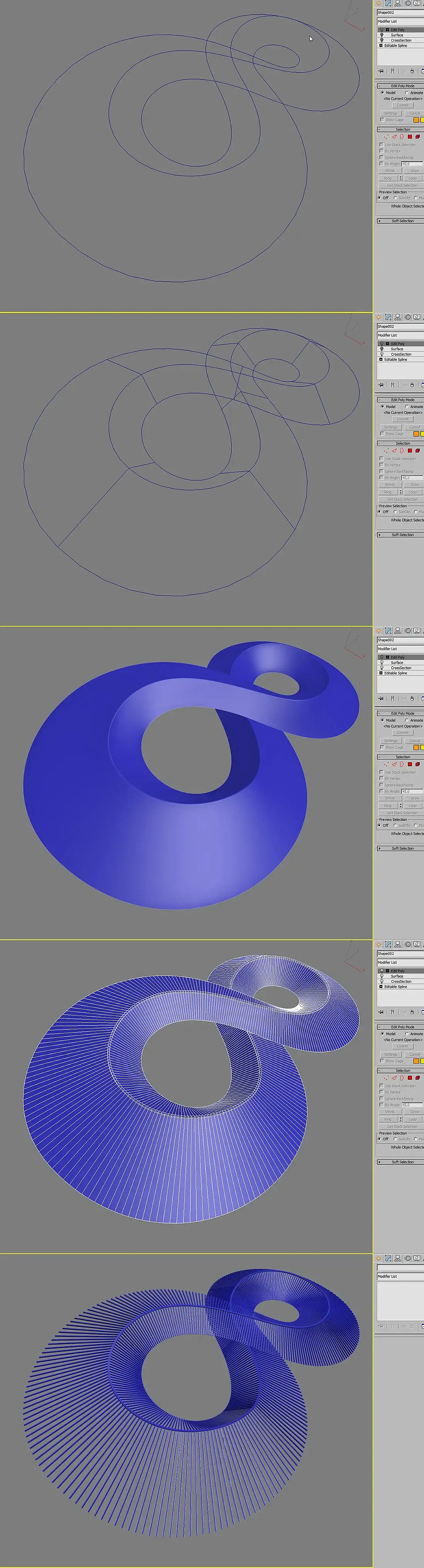Open the Modifier List dropdown in the first panel

400,21
